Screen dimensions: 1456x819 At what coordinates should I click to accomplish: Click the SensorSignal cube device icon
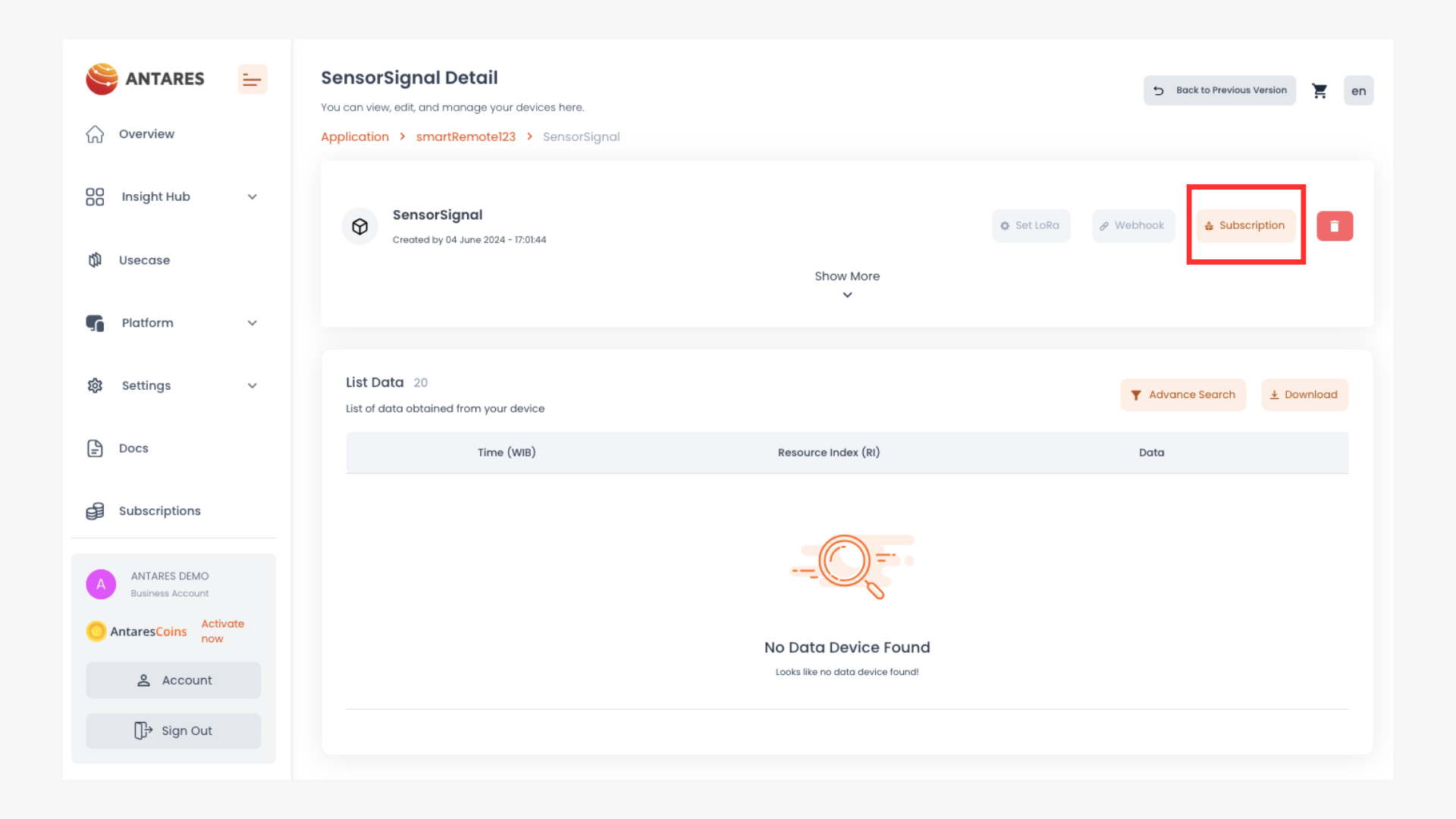point(359,226)
